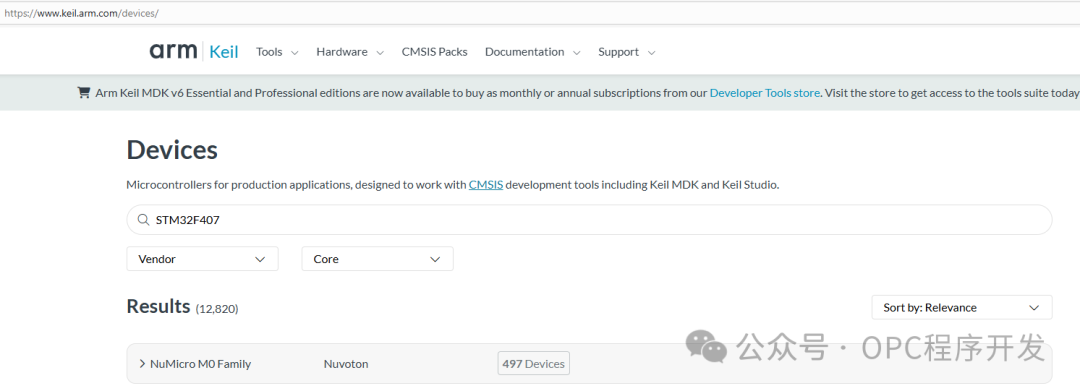Click the arm logo
The width and height of the screenshot is (1080, 391).
pos(173,51)
